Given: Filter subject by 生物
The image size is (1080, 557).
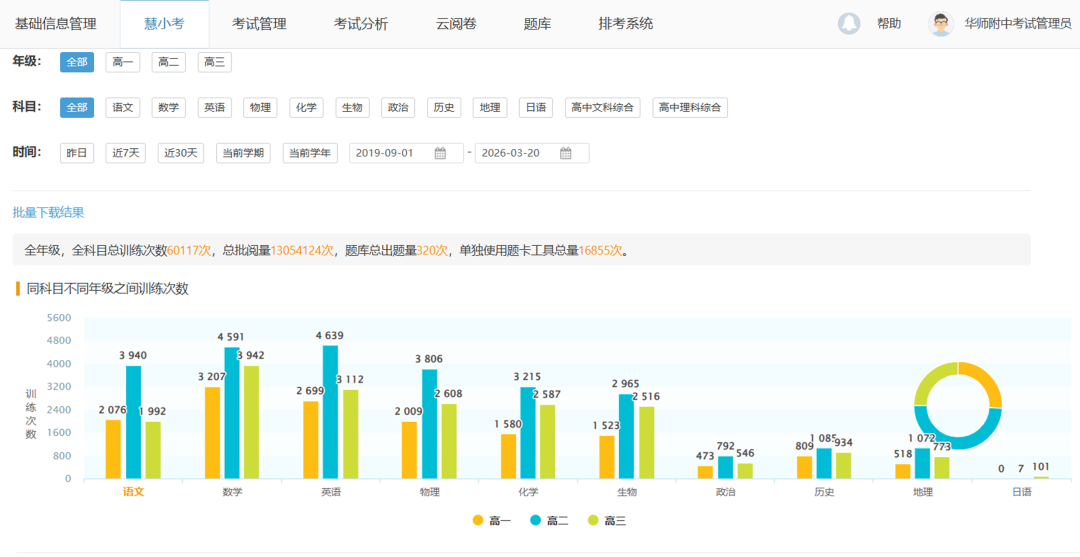Looking at the screenshot, I should pyautogui.click(x=353, y=107).
